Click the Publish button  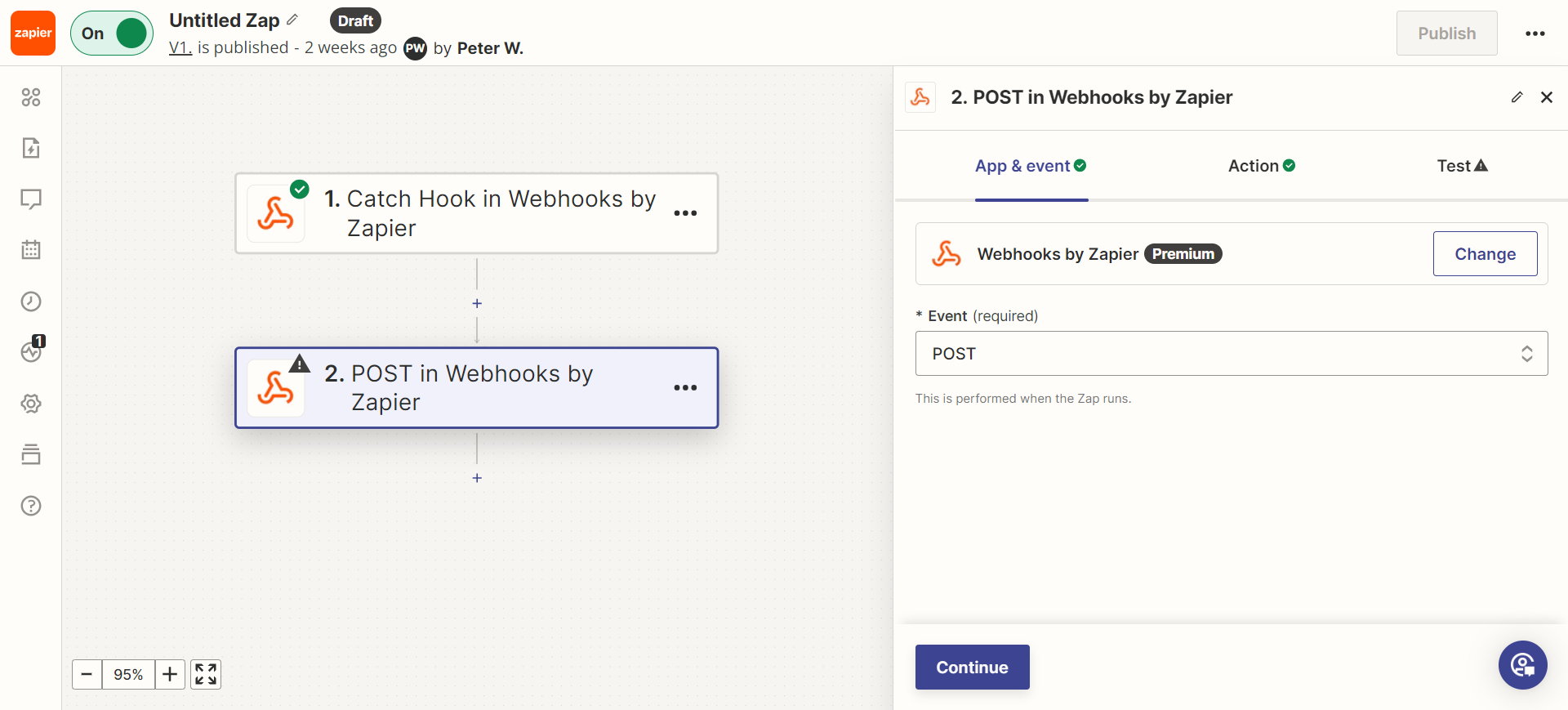[x=1446, y=33]
